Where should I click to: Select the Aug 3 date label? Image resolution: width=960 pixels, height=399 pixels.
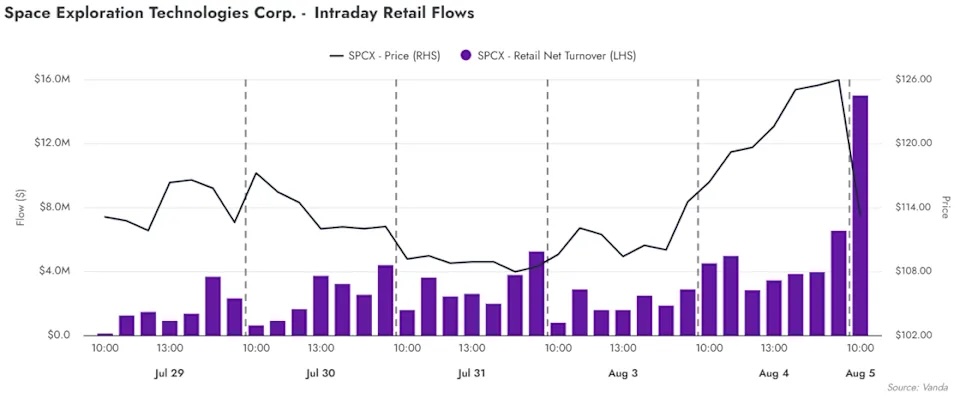click(623, 373)
